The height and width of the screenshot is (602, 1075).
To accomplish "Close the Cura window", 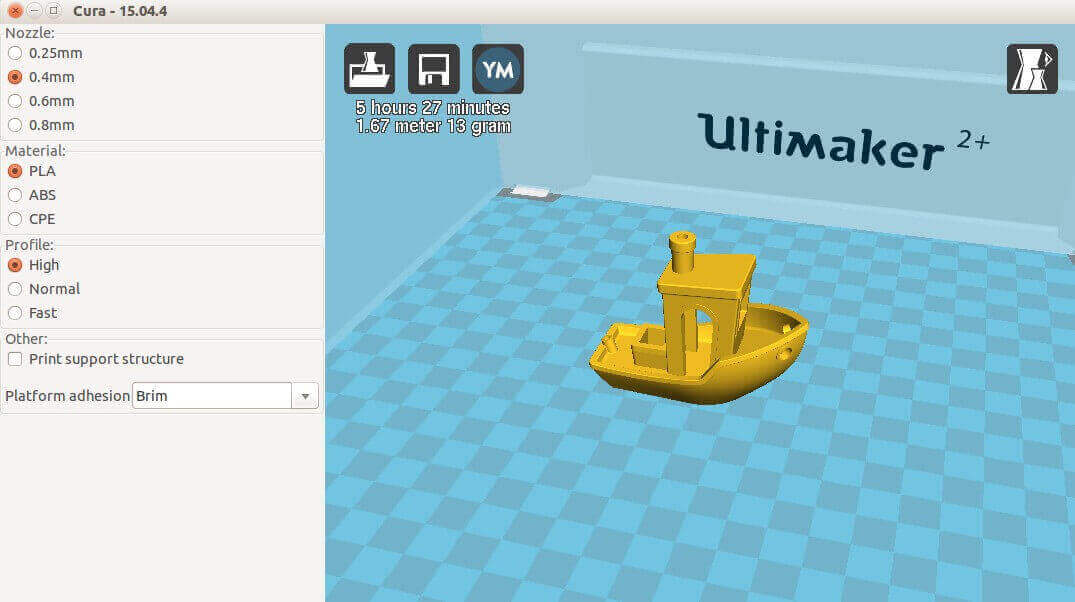I will [x=15, y=10].
